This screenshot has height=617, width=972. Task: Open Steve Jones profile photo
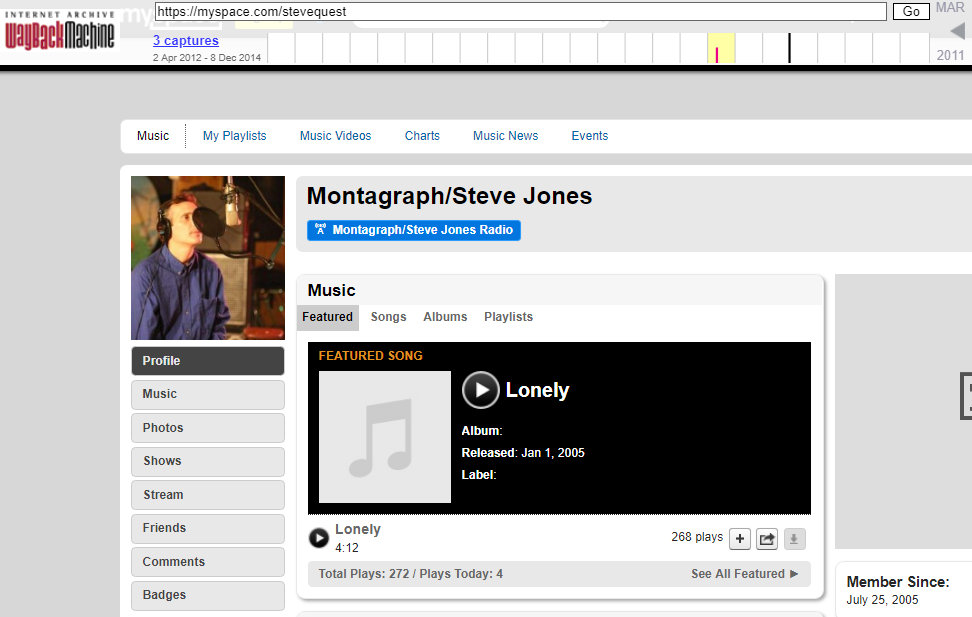pos(208,257)
